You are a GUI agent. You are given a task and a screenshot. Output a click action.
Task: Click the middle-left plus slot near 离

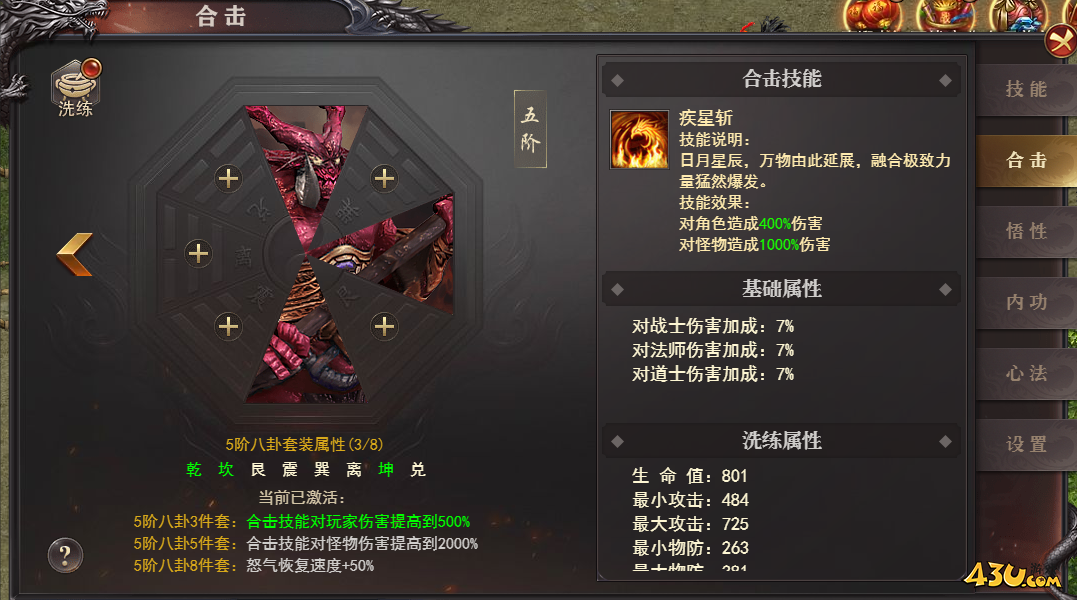pos(198,253)
